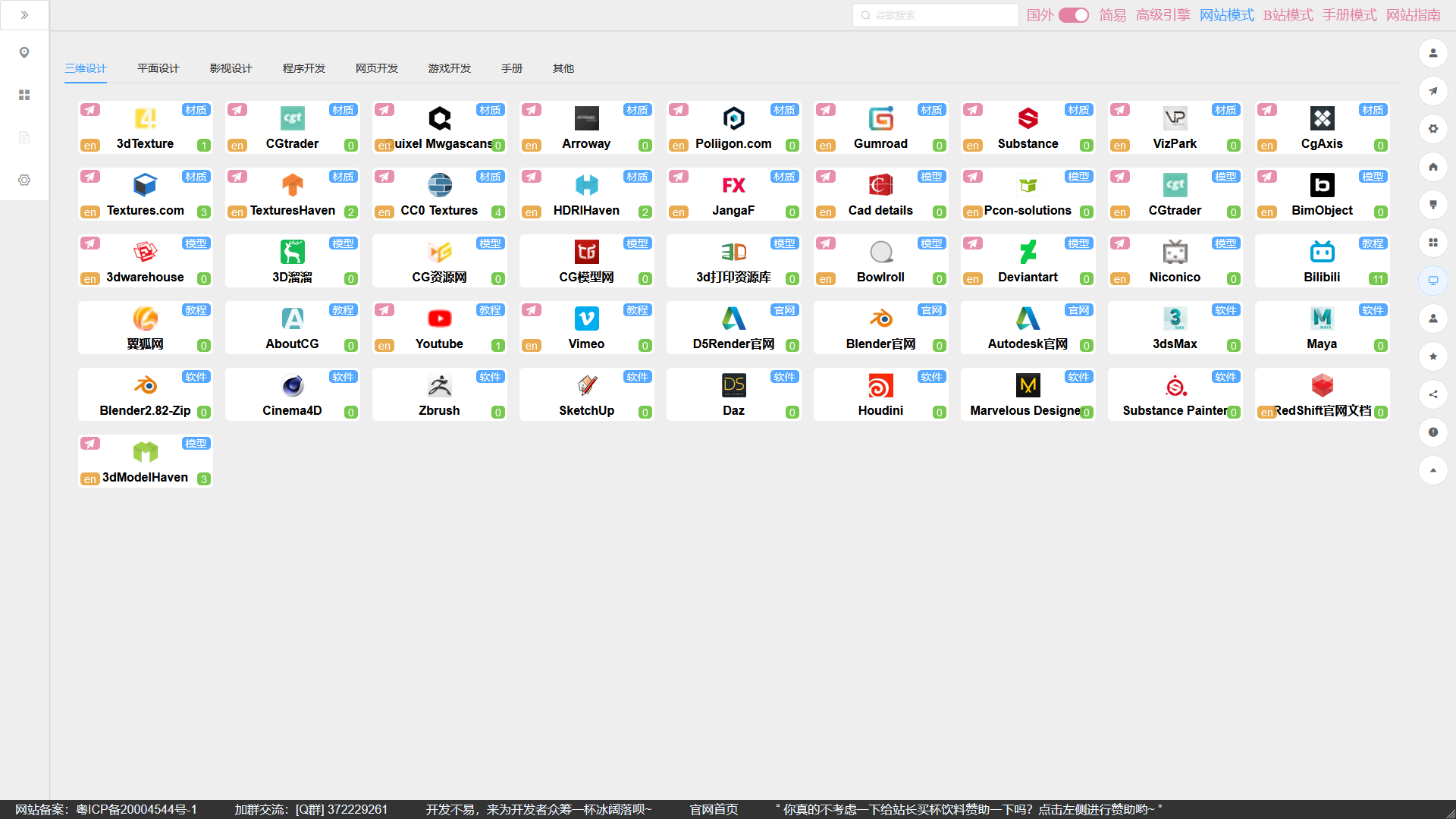Click the Blender官网 icon

[x=880, y=318]
